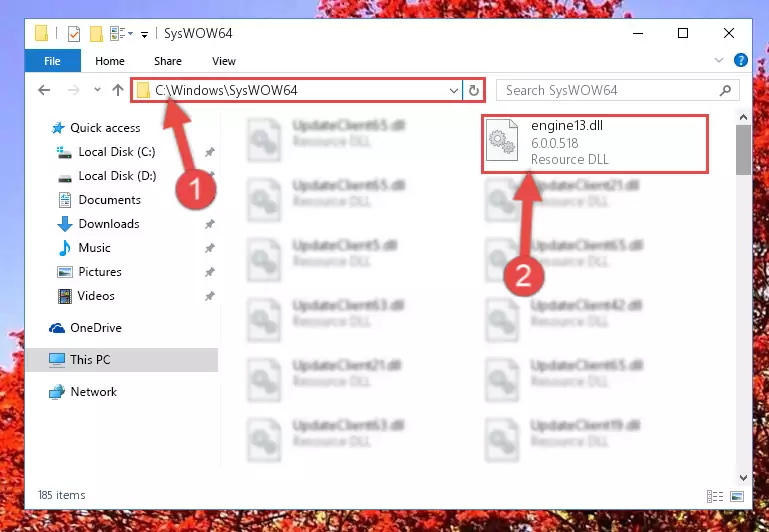Image resolution: width=769 pixels, height=532 pixels.
Task: Open the Home ribbon tab
Action: click(110, 61)
